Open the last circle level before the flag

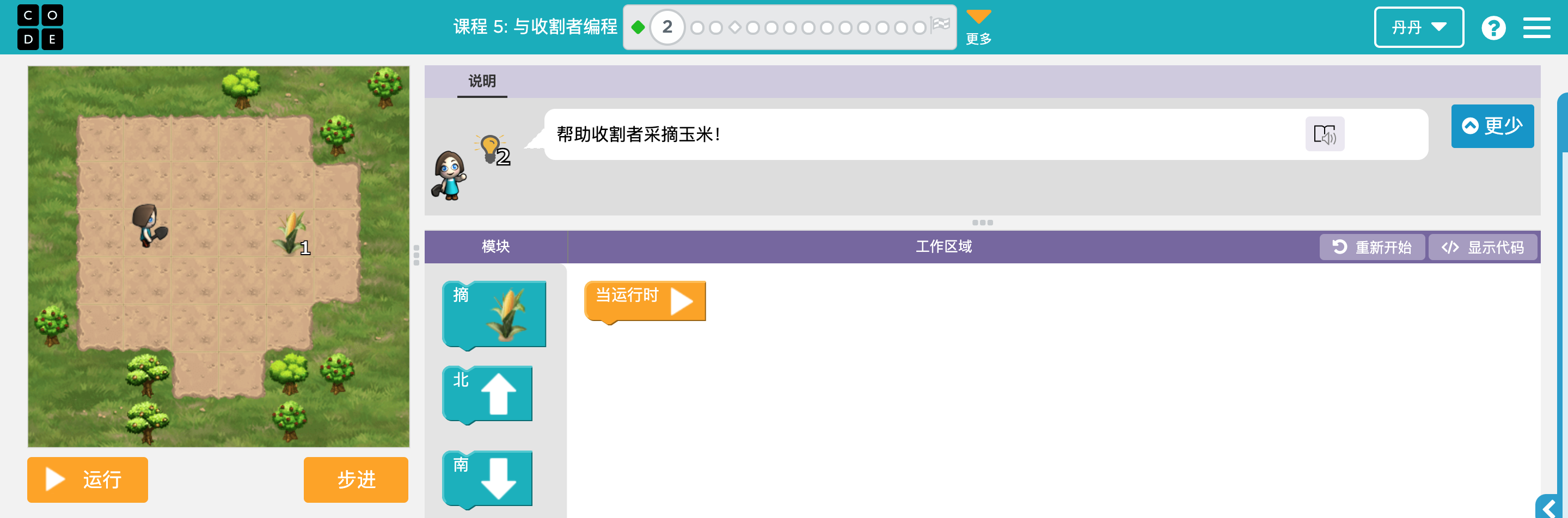click(x=920, y=28)
